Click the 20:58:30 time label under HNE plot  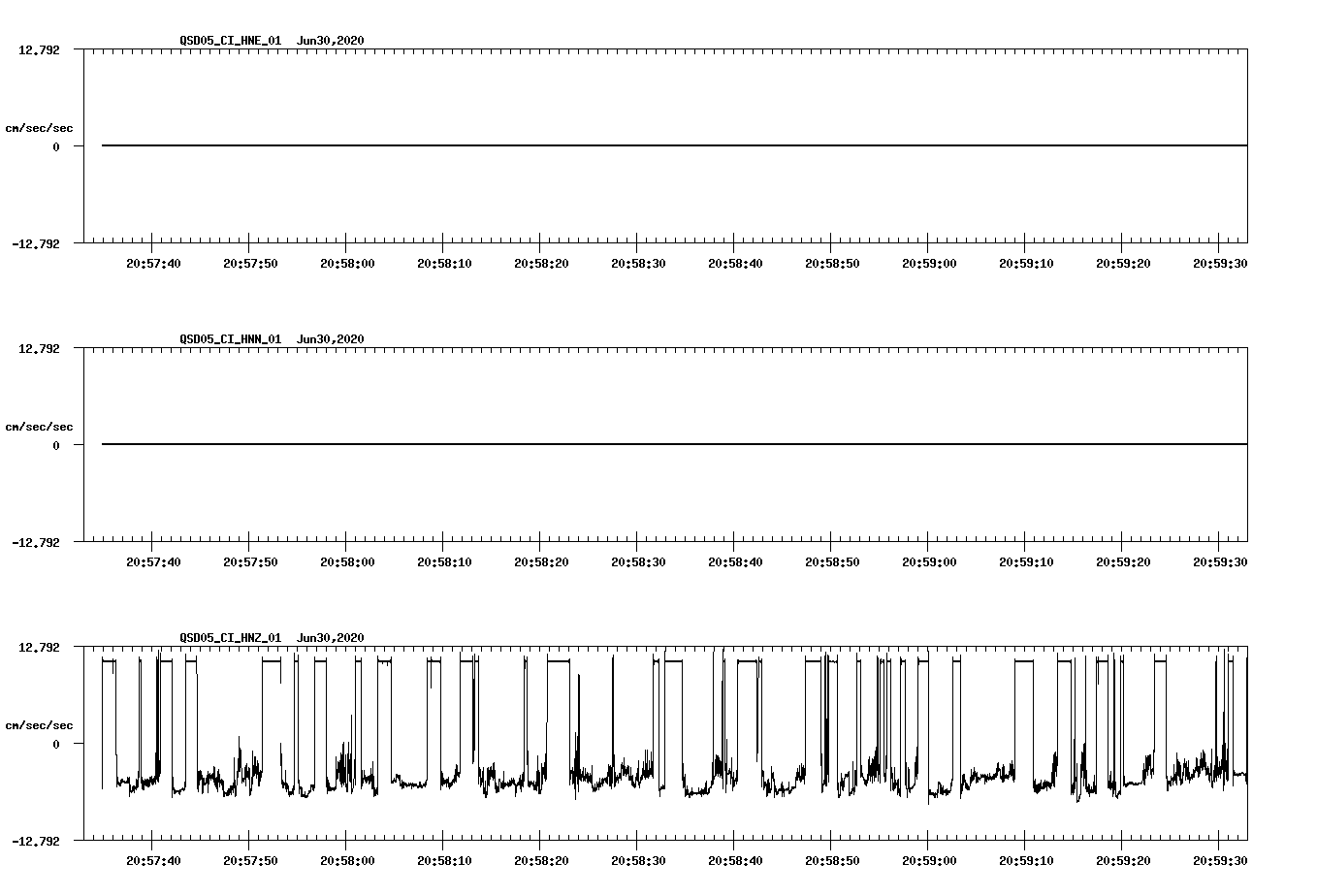click(638, 264)
